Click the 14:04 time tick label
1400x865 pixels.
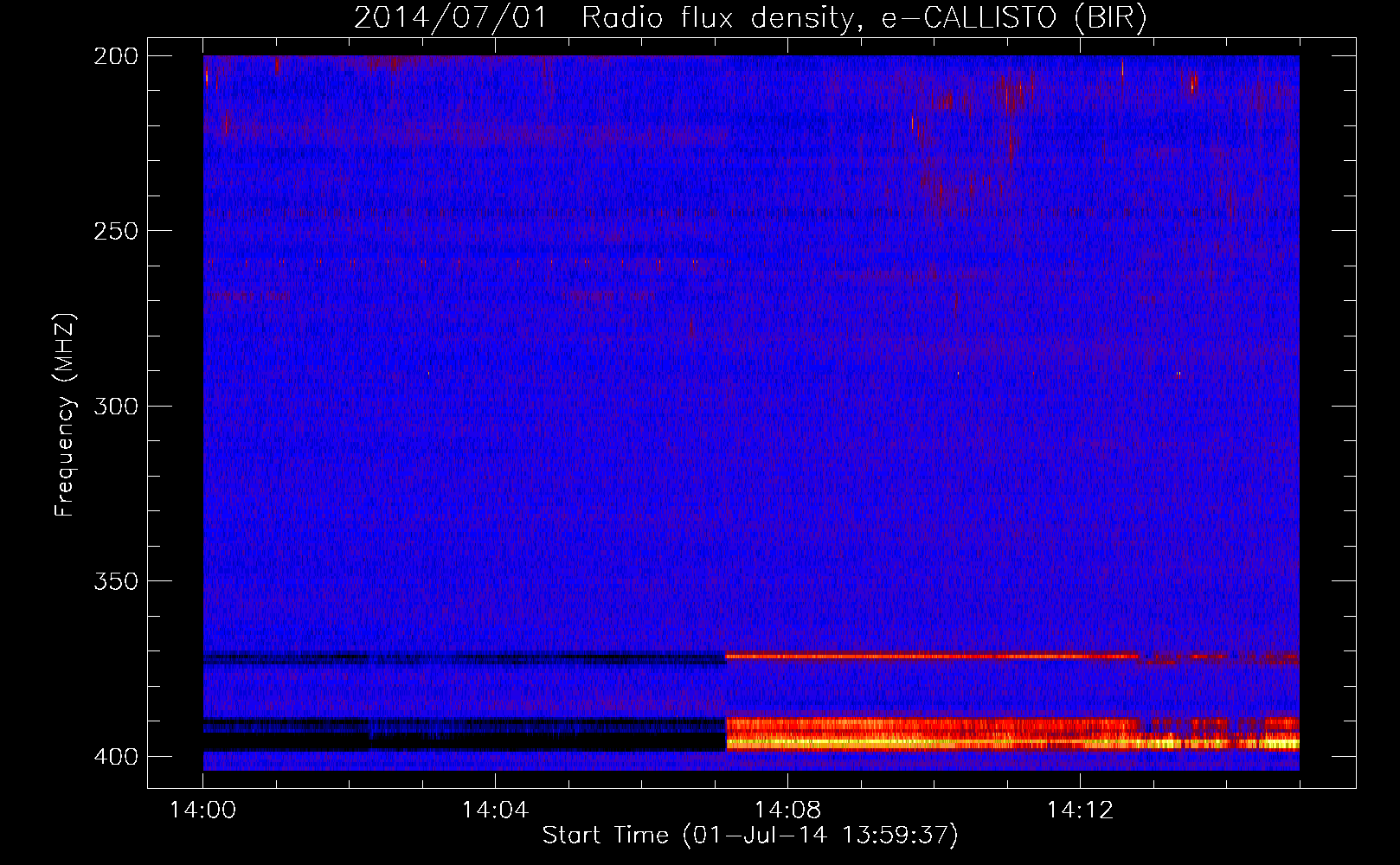495,811
